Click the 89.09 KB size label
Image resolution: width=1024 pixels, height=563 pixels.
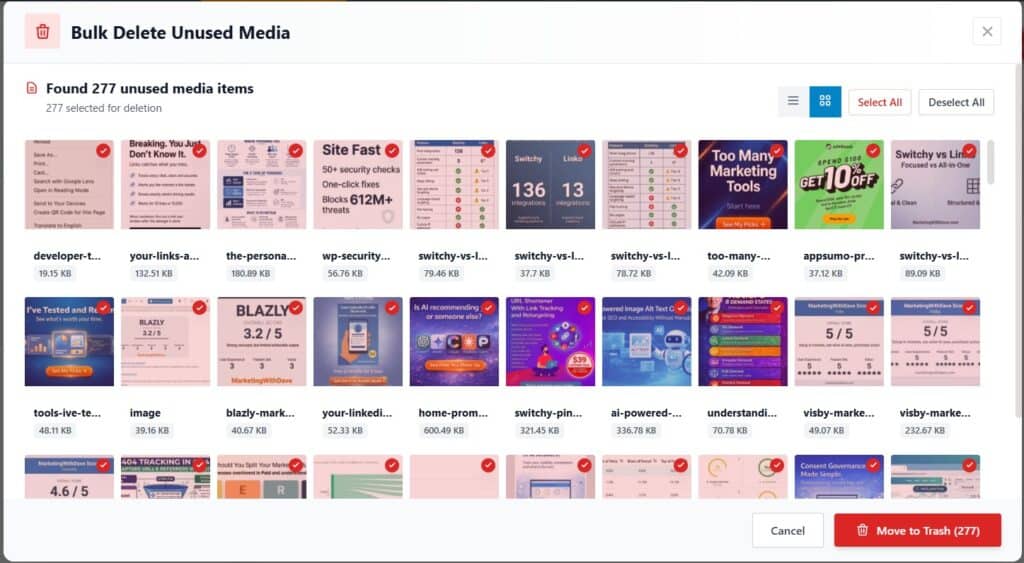922,274
